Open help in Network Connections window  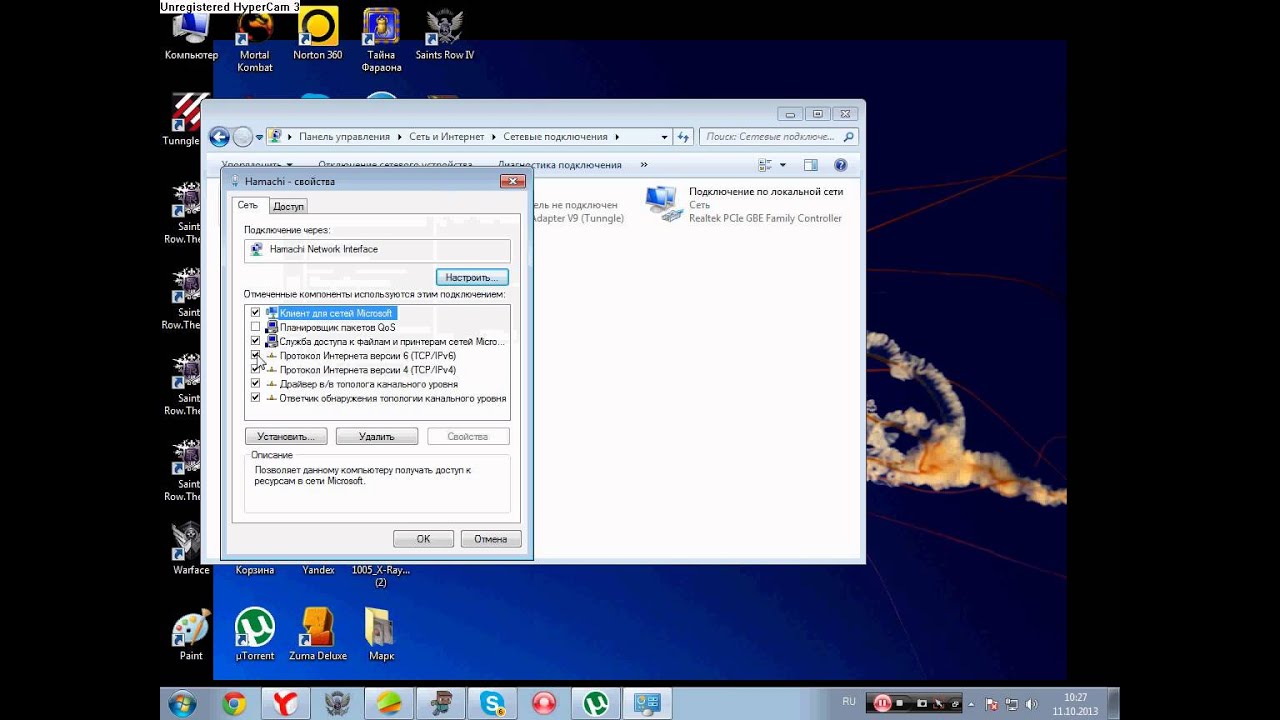[x=841, y=165]
